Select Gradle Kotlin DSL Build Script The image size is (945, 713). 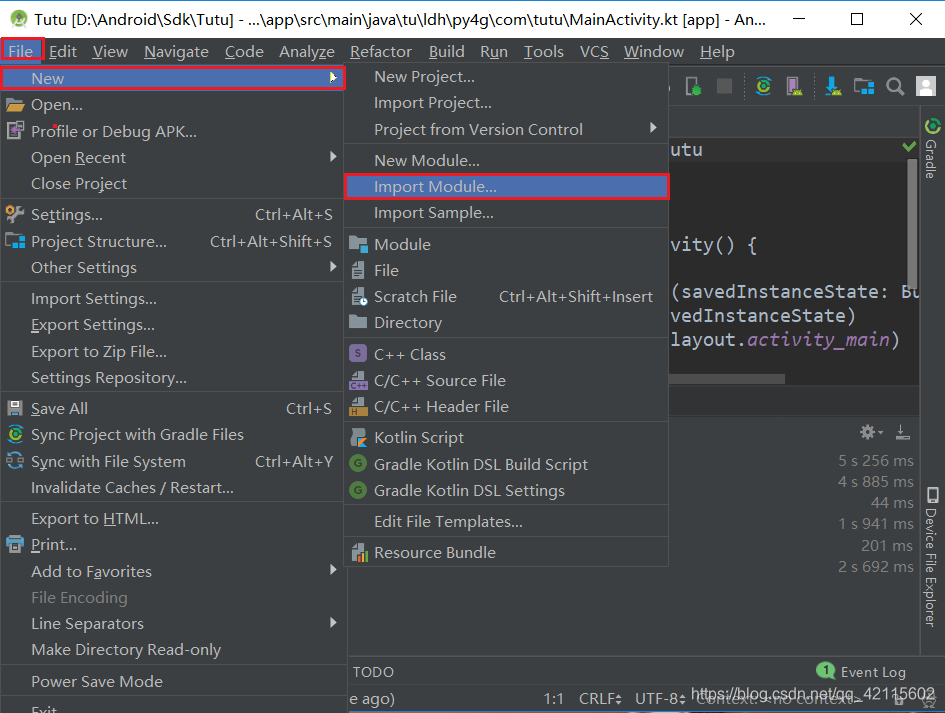pyautogui.click(x=506, y=465)
